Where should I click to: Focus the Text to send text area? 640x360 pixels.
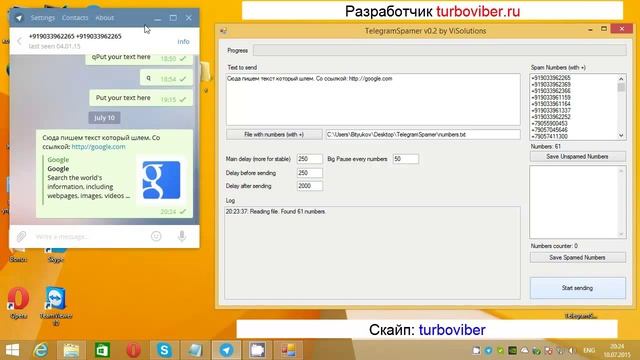point(373,100)
